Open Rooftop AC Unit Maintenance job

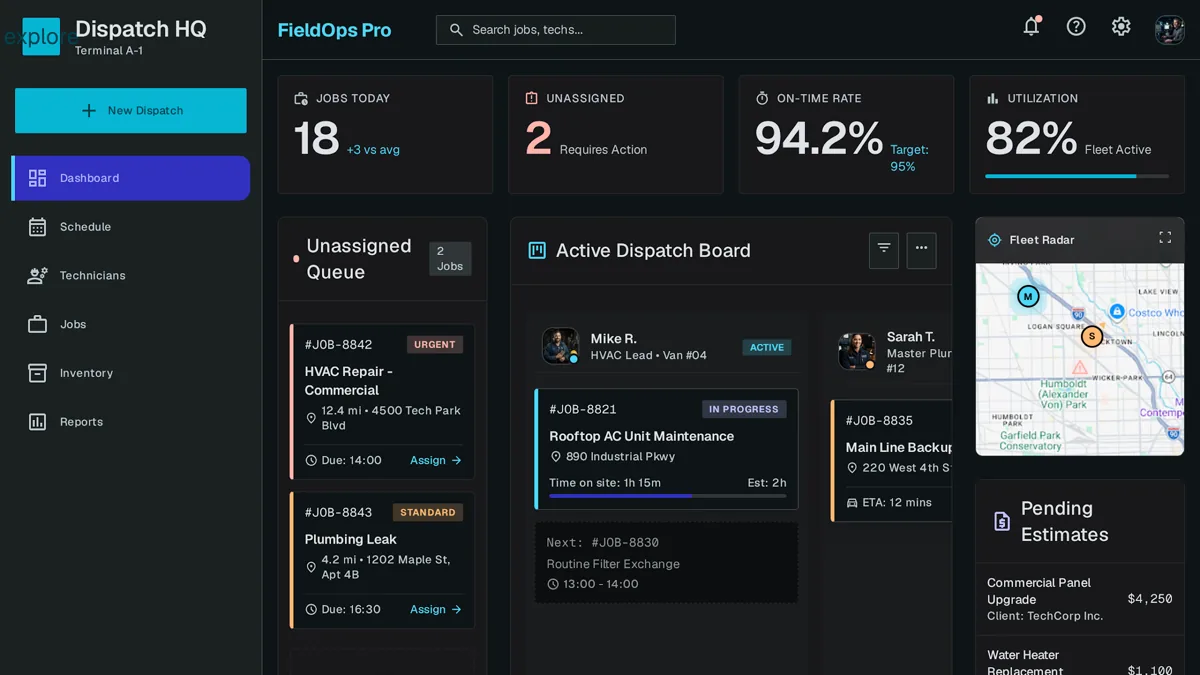pyautogui.click(x=642, y=436)
